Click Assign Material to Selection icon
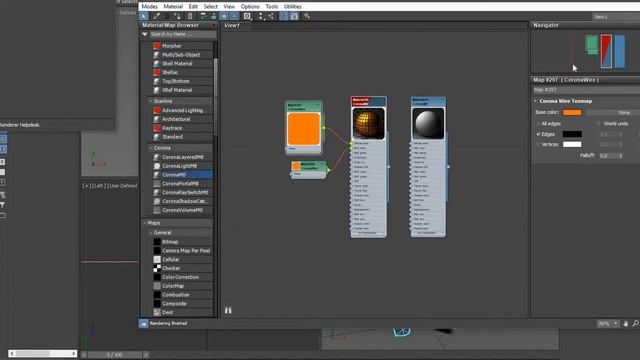The width and height of the screenshot is (640, 360). click(177, 16)
